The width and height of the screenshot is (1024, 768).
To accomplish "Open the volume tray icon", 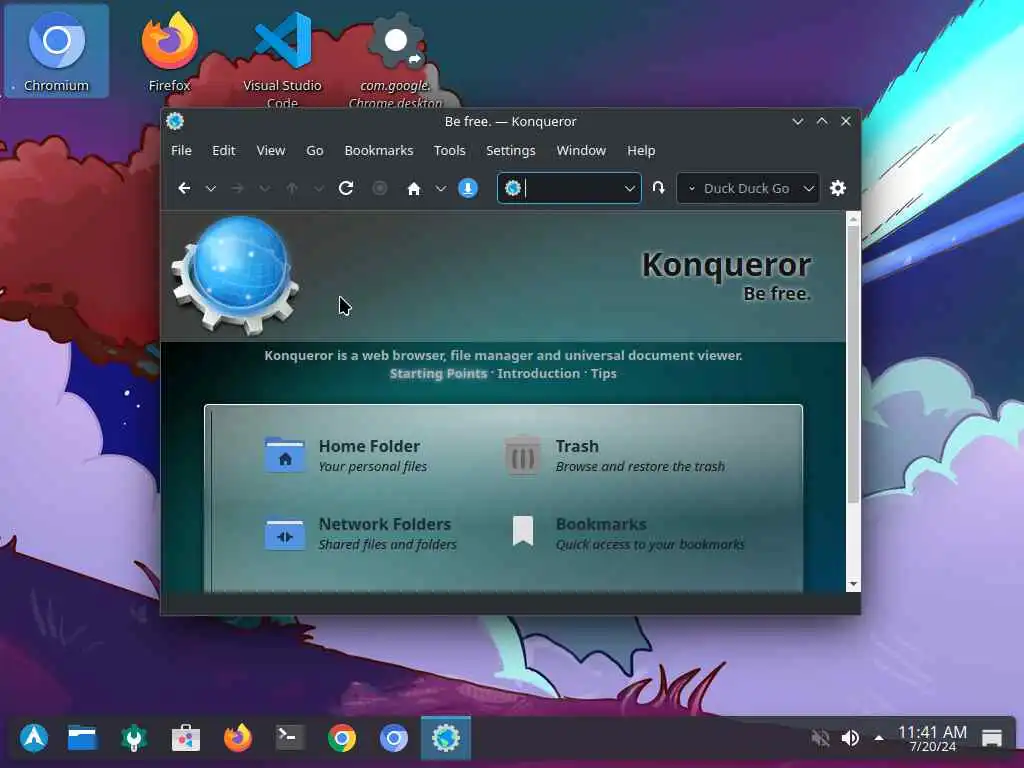I will click(x=850, y=738).
